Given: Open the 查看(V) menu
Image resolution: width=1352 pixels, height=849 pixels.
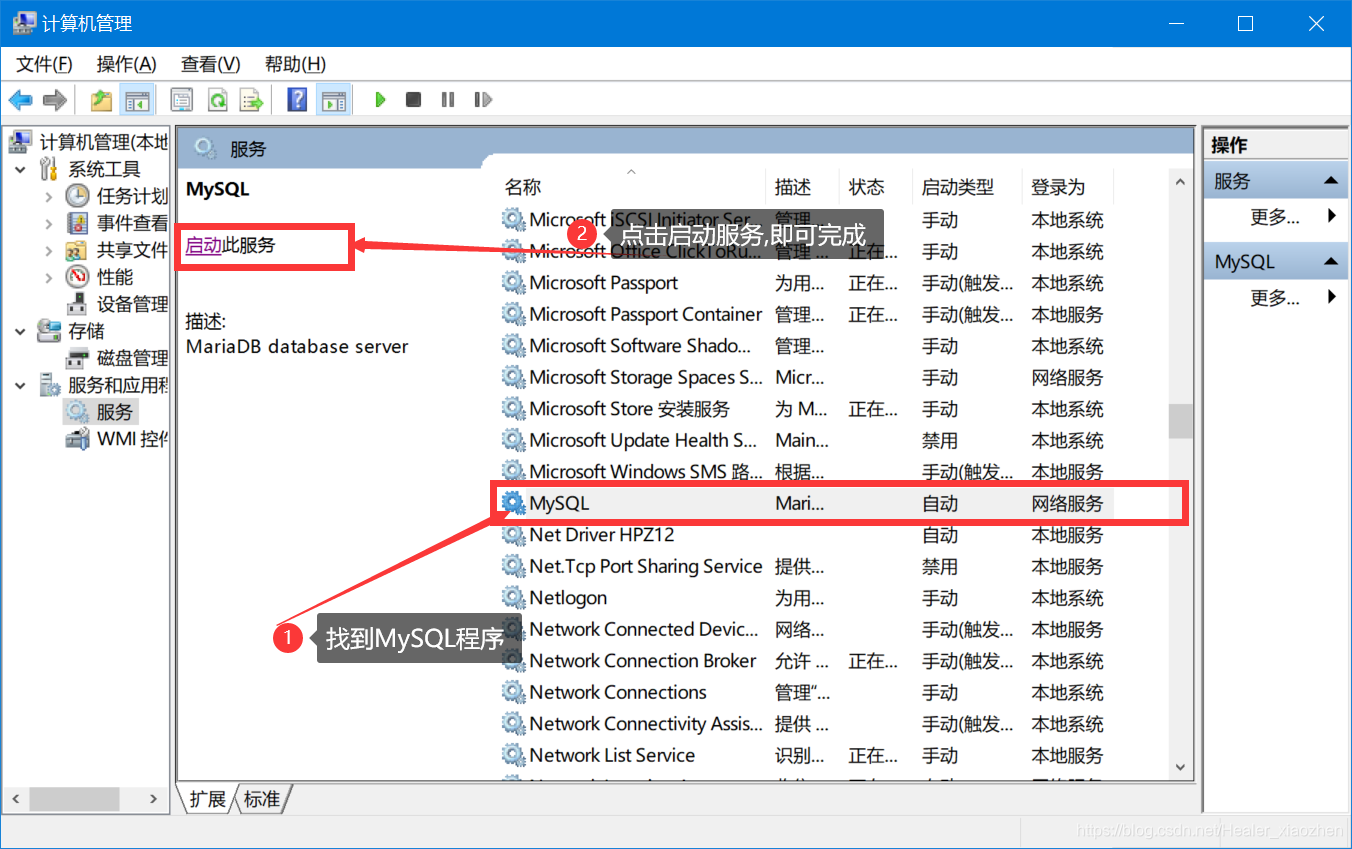Looking at the screenshot, I should tap(210, 64).
